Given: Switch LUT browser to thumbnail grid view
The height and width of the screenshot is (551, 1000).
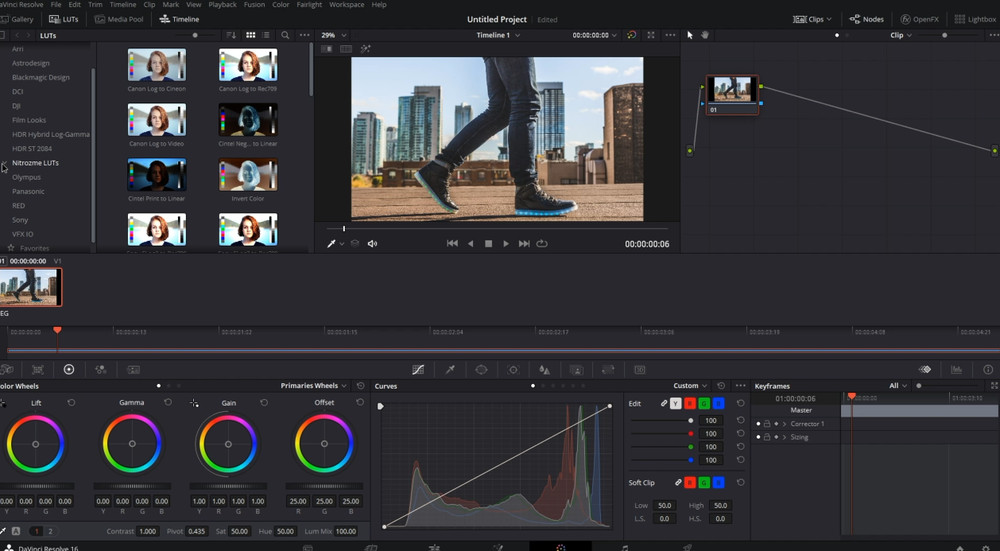Looking at the screenshot, I should coord(251,35).
